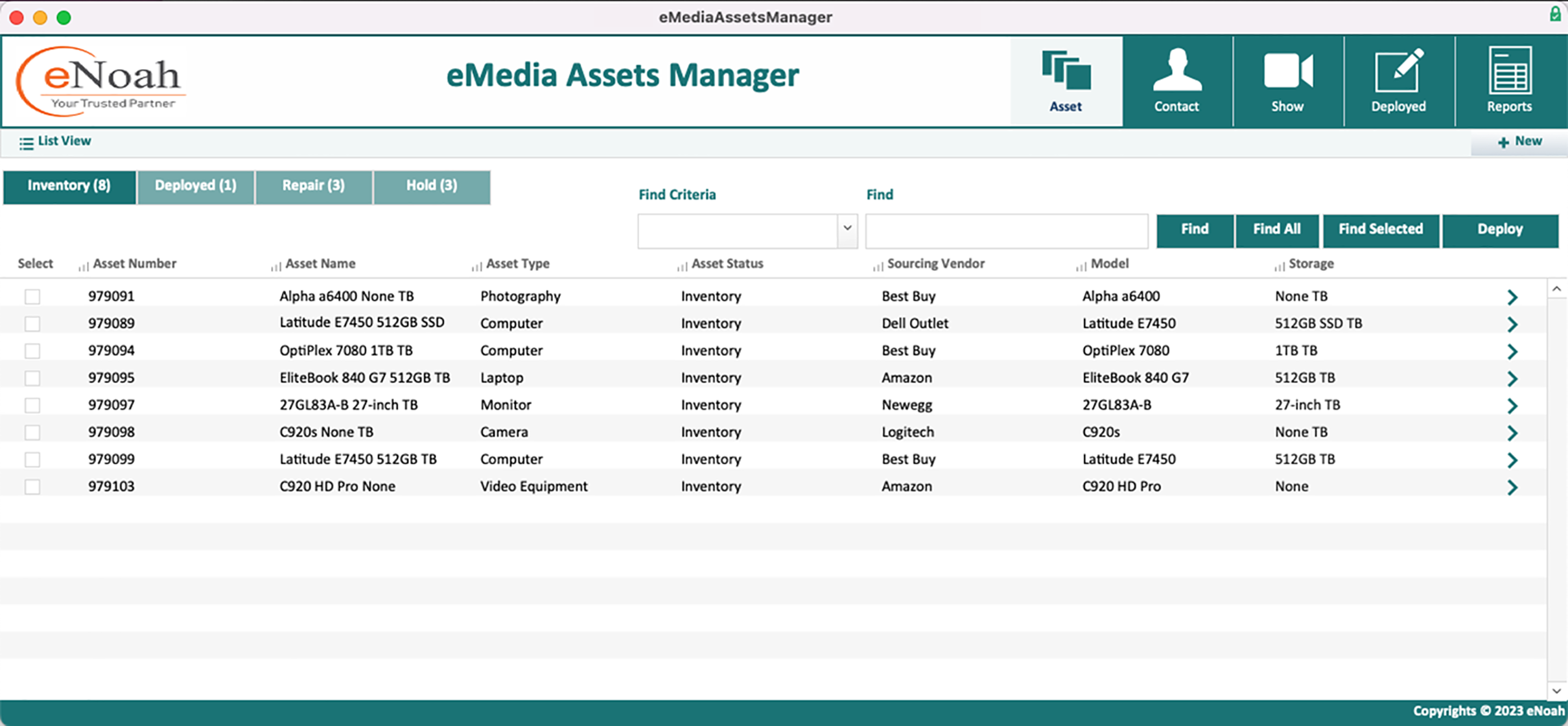
Task: Tick the checkbox for asset 979098
Action: point(32,433)
